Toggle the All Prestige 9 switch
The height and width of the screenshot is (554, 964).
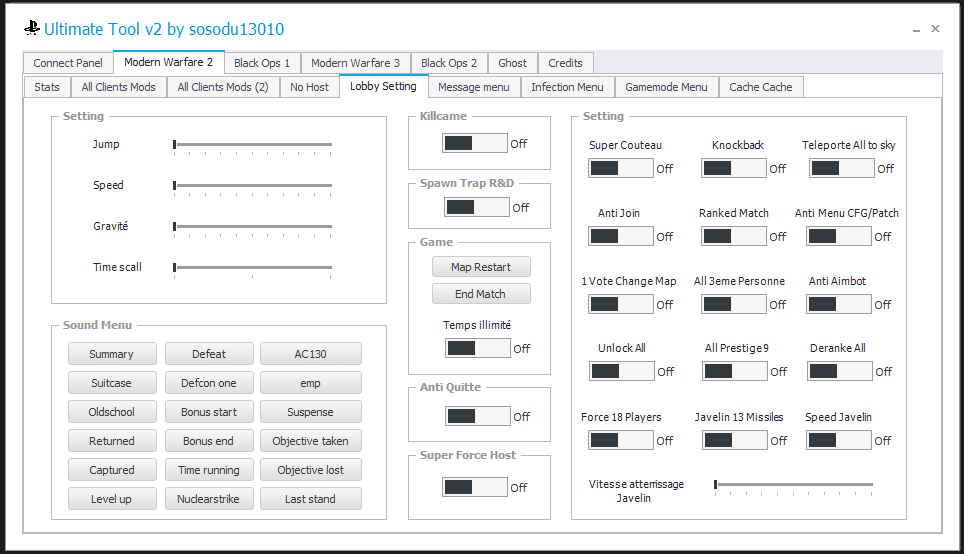click(x=735, y=371)
